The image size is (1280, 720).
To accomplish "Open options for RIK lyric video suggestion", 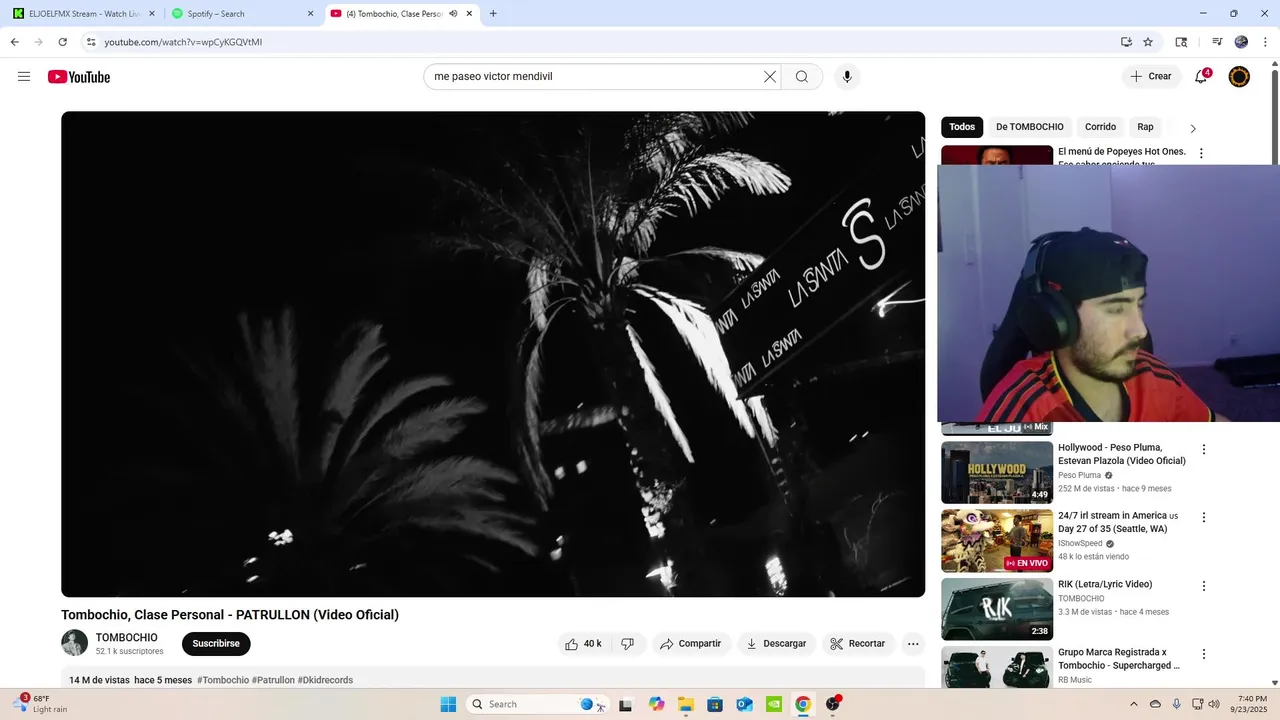I will pos(1204,586).
